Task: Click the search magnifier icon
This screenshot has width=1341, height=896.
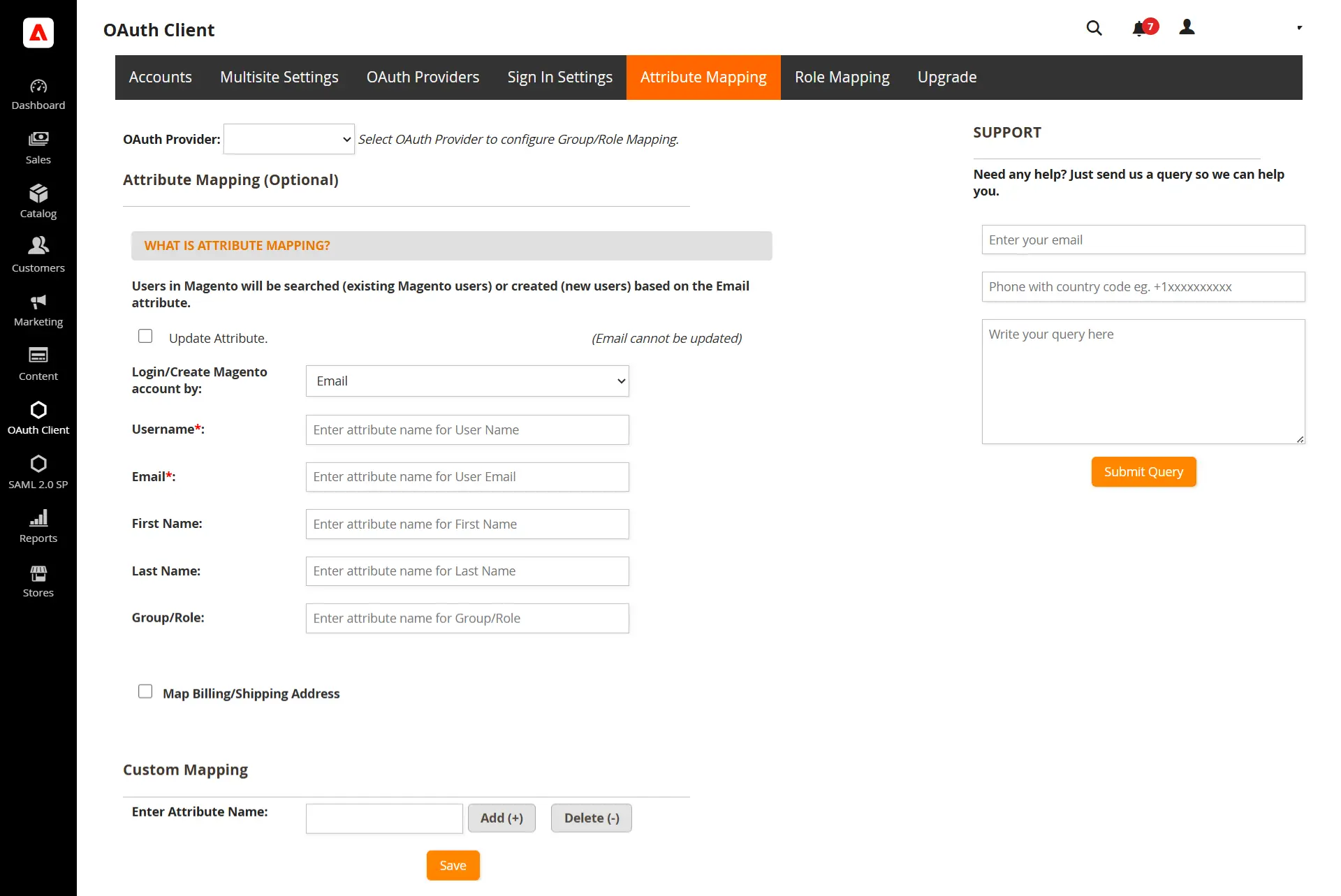Action: [x=1094, y=28]
